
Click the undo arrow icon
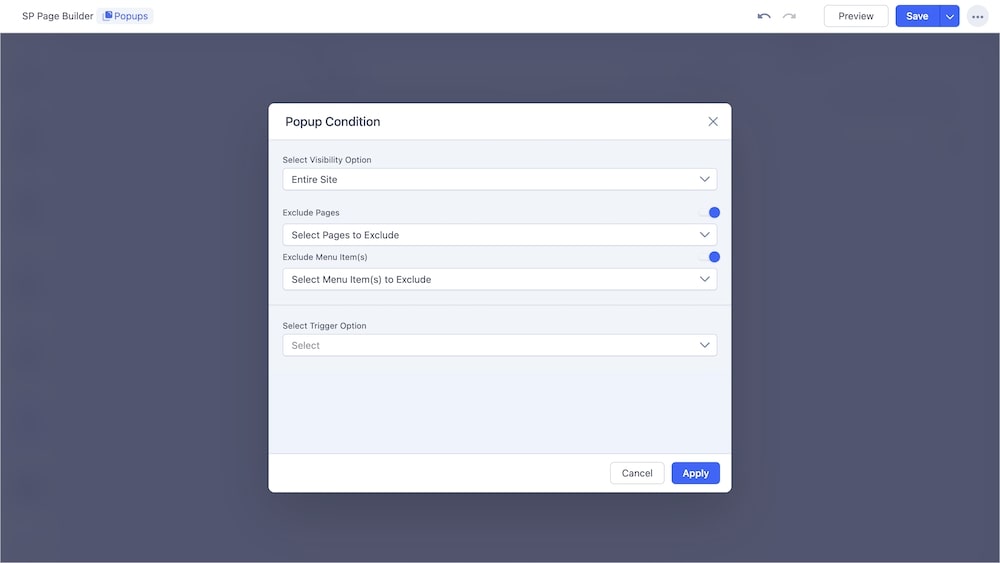[x=764, y=16]
